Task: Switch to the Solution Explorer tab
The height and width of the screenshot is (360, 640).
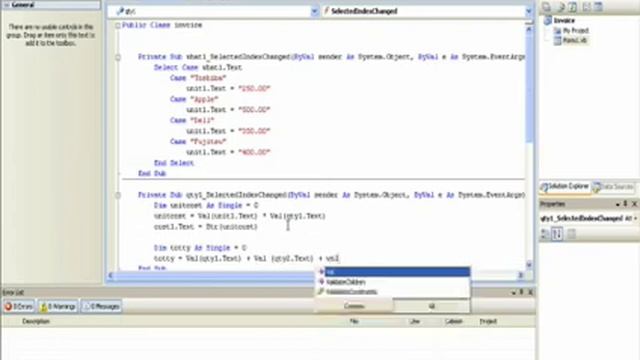Action: [x=565, y=187]
